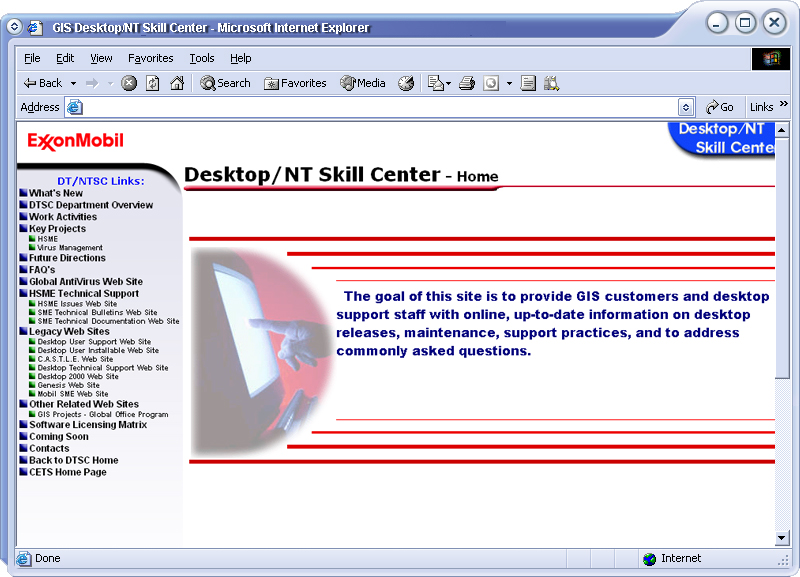
Task: Click inside the Address bar field
Action: (x=380, y=107)
